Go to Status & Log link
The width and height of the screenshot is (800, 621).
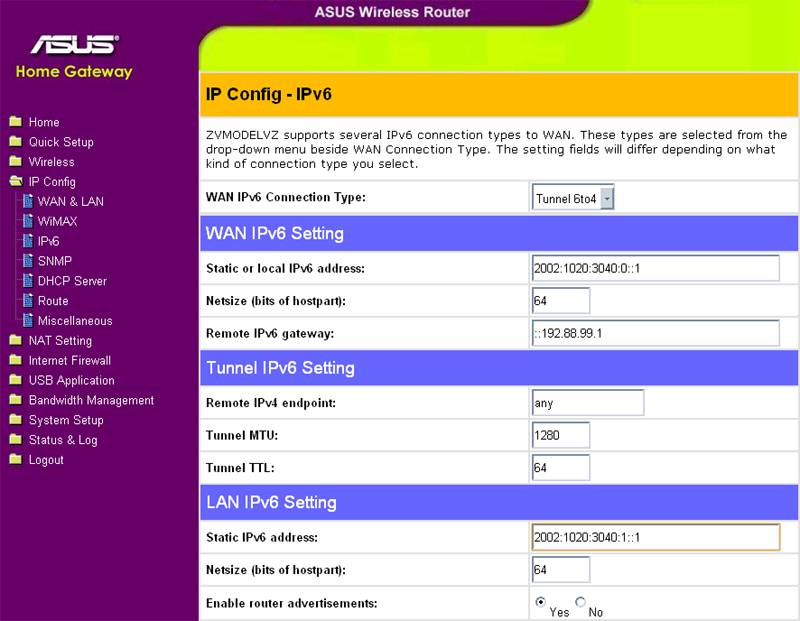pyautogui.click(x=63, y=440)
